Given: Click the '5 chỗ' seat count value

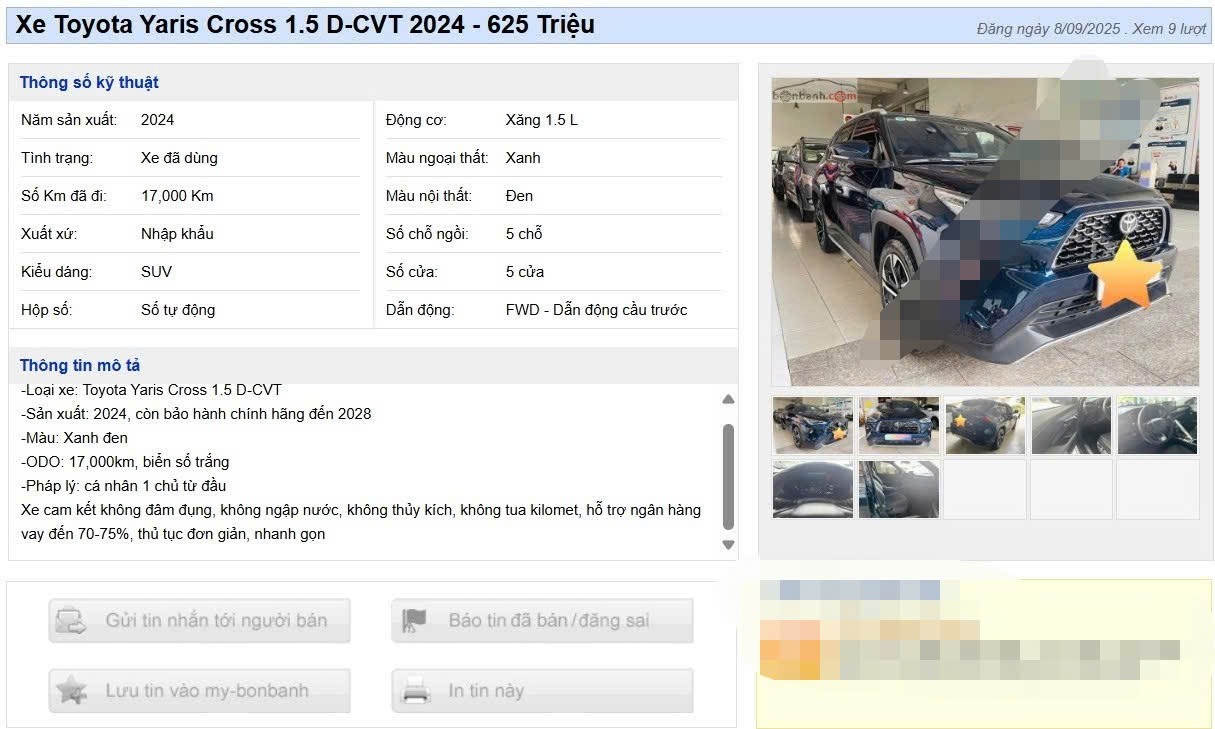Looking at the screenshot, I should click(524, 234).
